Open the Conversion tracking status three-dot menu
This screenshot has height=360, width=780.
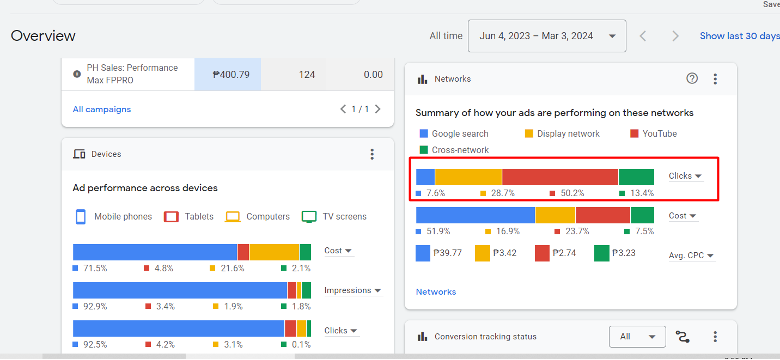pyautogui.click(x=715, y=337)
